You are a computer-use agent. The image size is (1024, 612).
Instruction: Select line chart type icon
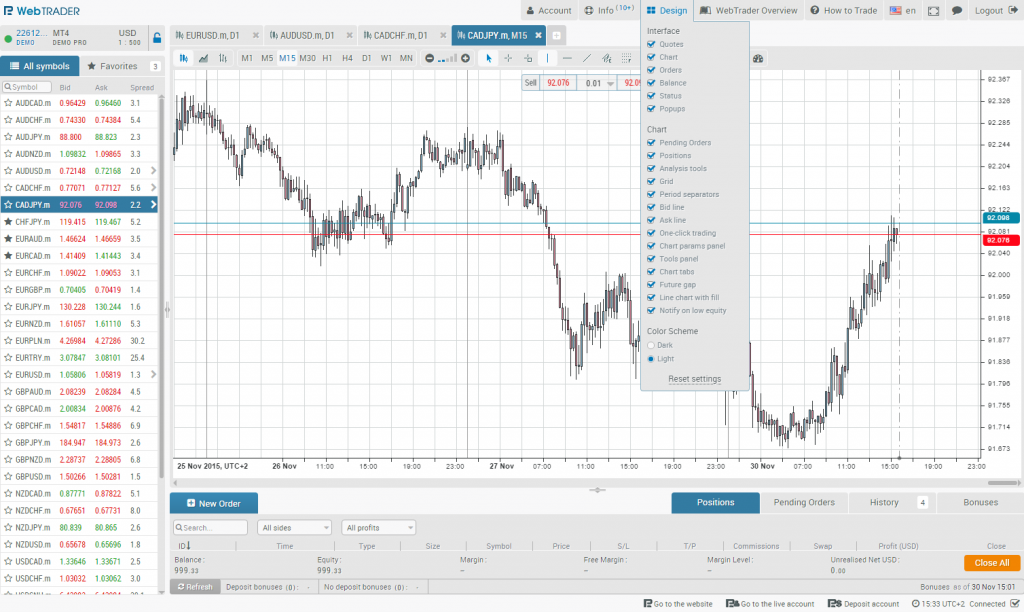(204, 58)
